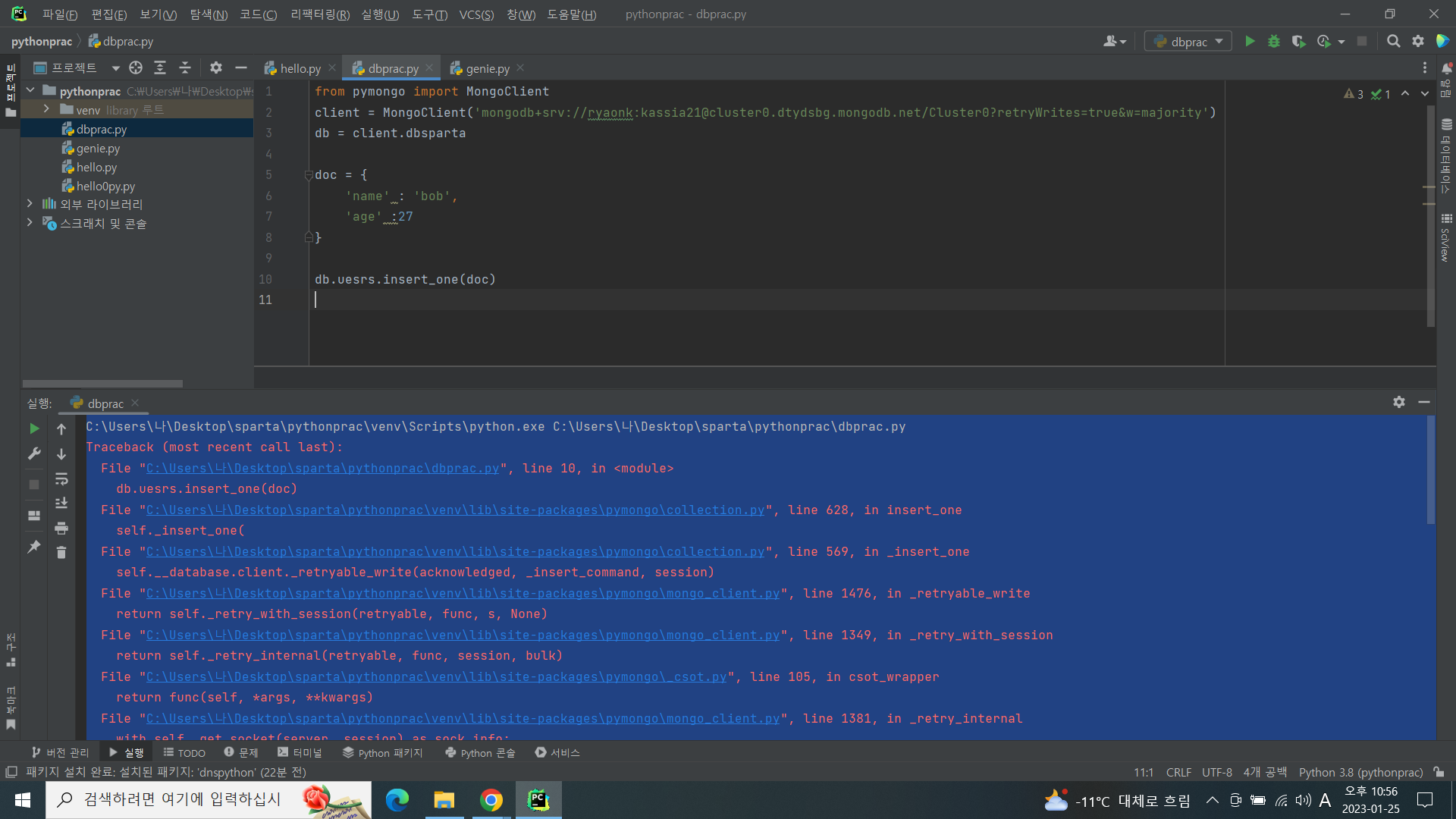1456x819 pixels.
Task: Open project panel options gear
Action: tap(216, 68)
